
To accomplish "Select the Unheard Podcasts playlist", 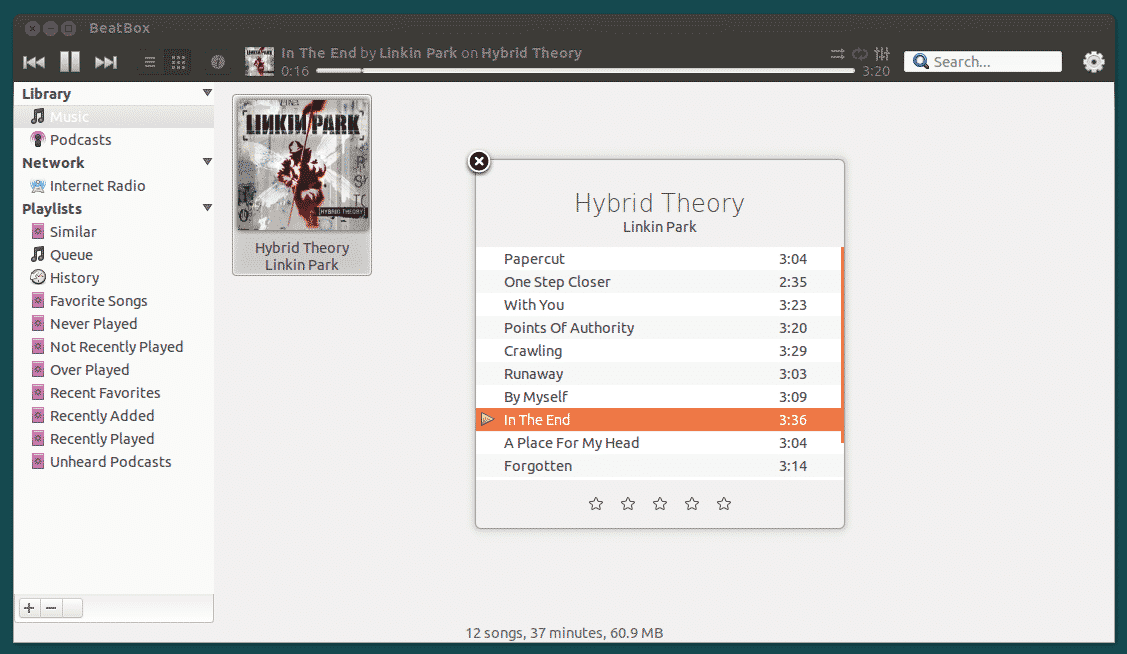I will click(114, 461).
